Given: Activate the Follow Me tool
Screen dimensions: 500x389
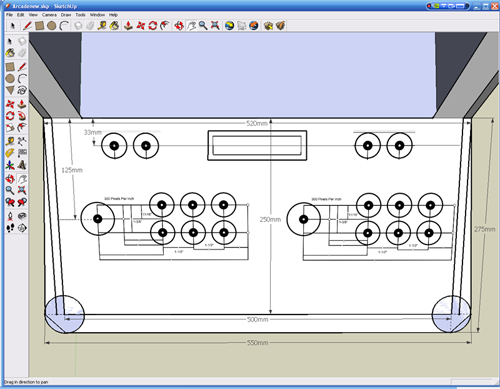Looking at the screenshot, I should 22,116.
